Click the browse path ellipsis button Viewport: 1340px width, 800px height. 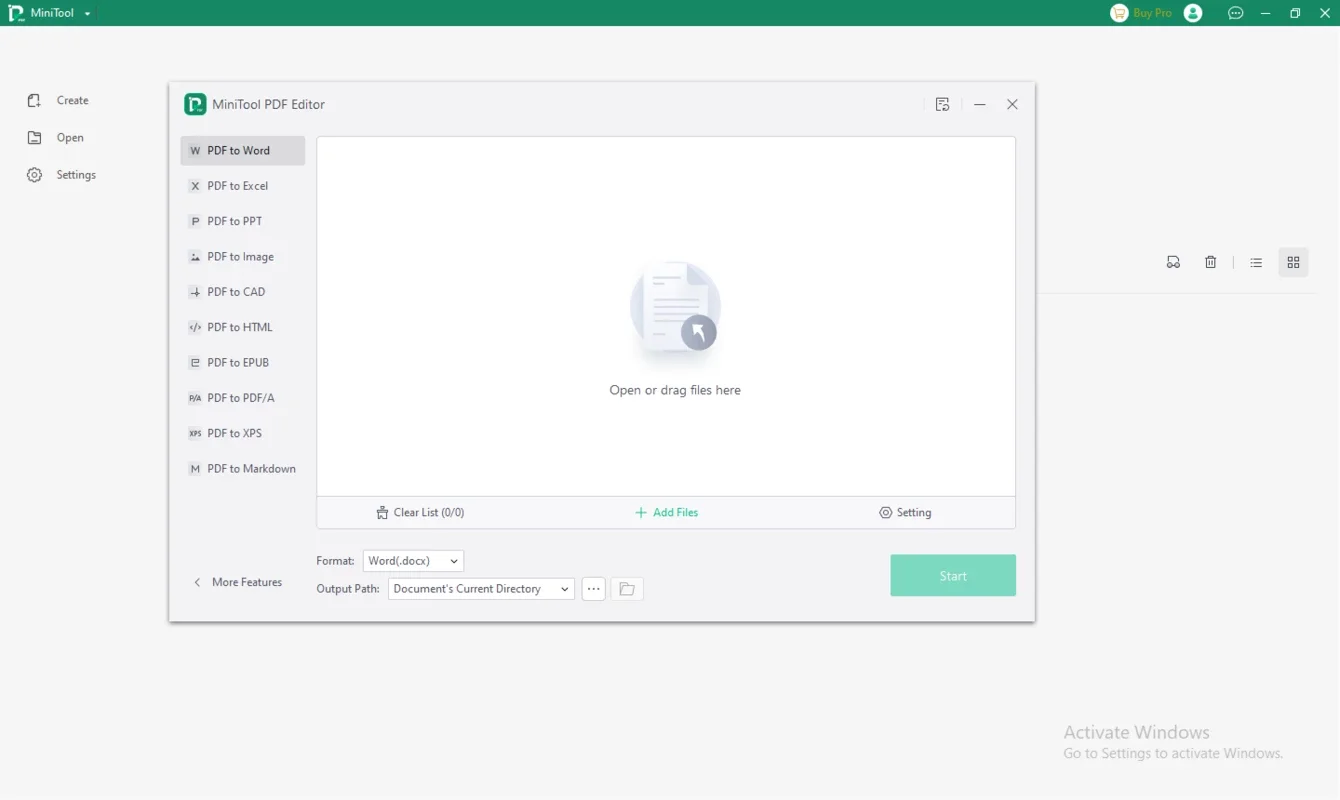pos(594,589)
